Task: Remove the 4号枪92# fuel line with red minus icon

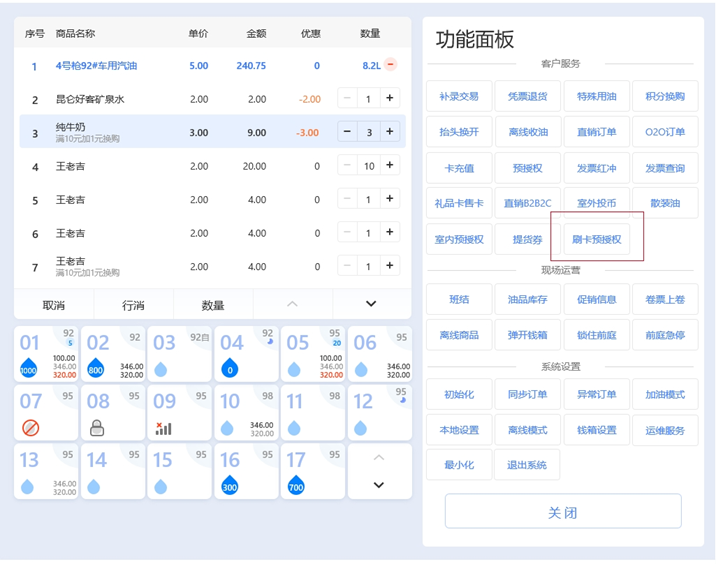Action: click(x=390, y=65)
